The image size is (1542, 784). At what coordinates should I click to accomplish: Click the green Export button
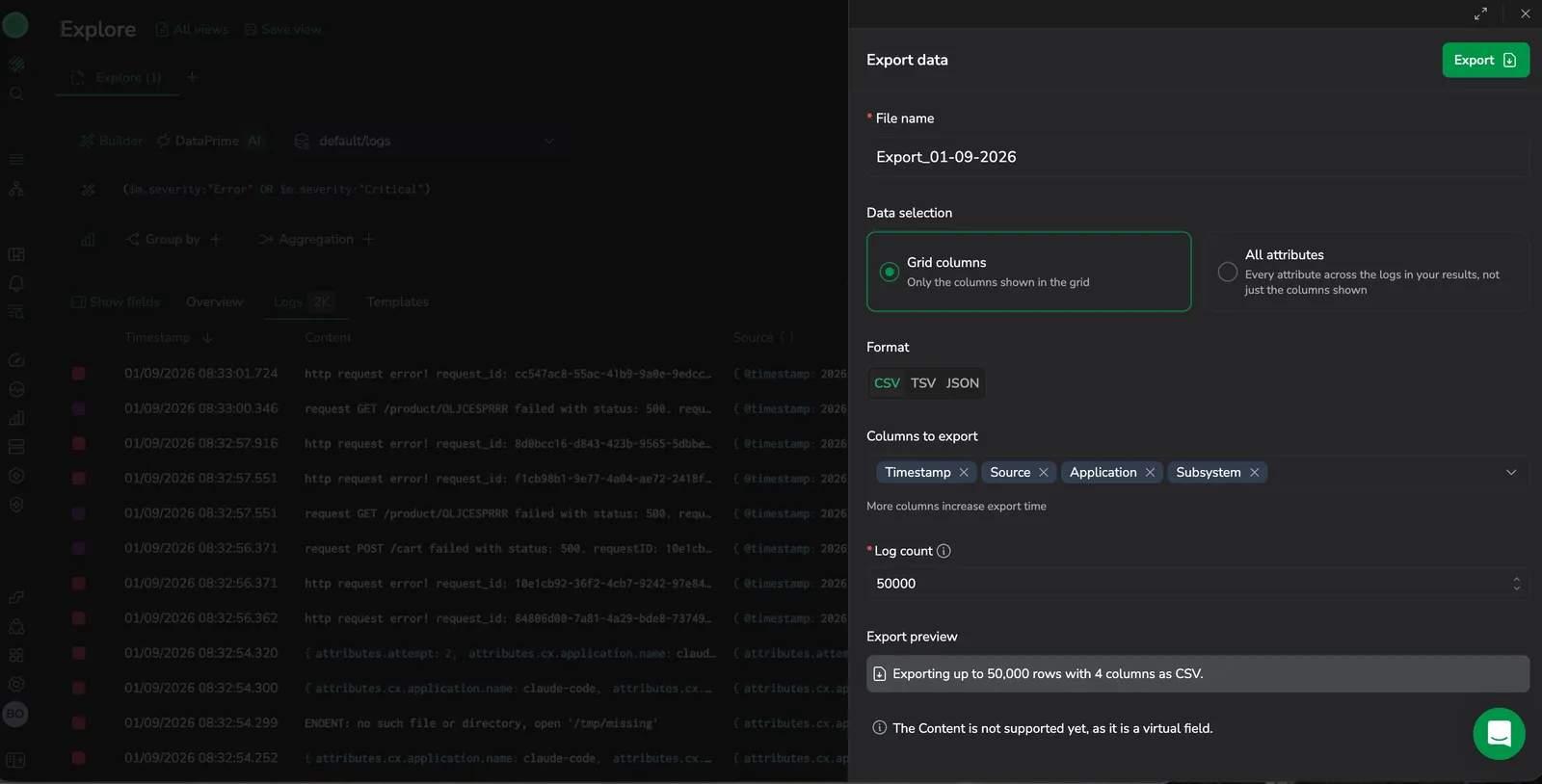pos(1485,60)
